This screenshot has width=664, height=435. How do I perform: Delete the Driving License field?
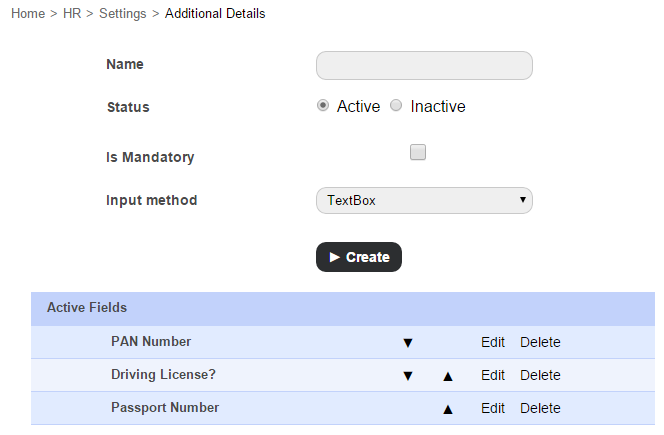540,375
